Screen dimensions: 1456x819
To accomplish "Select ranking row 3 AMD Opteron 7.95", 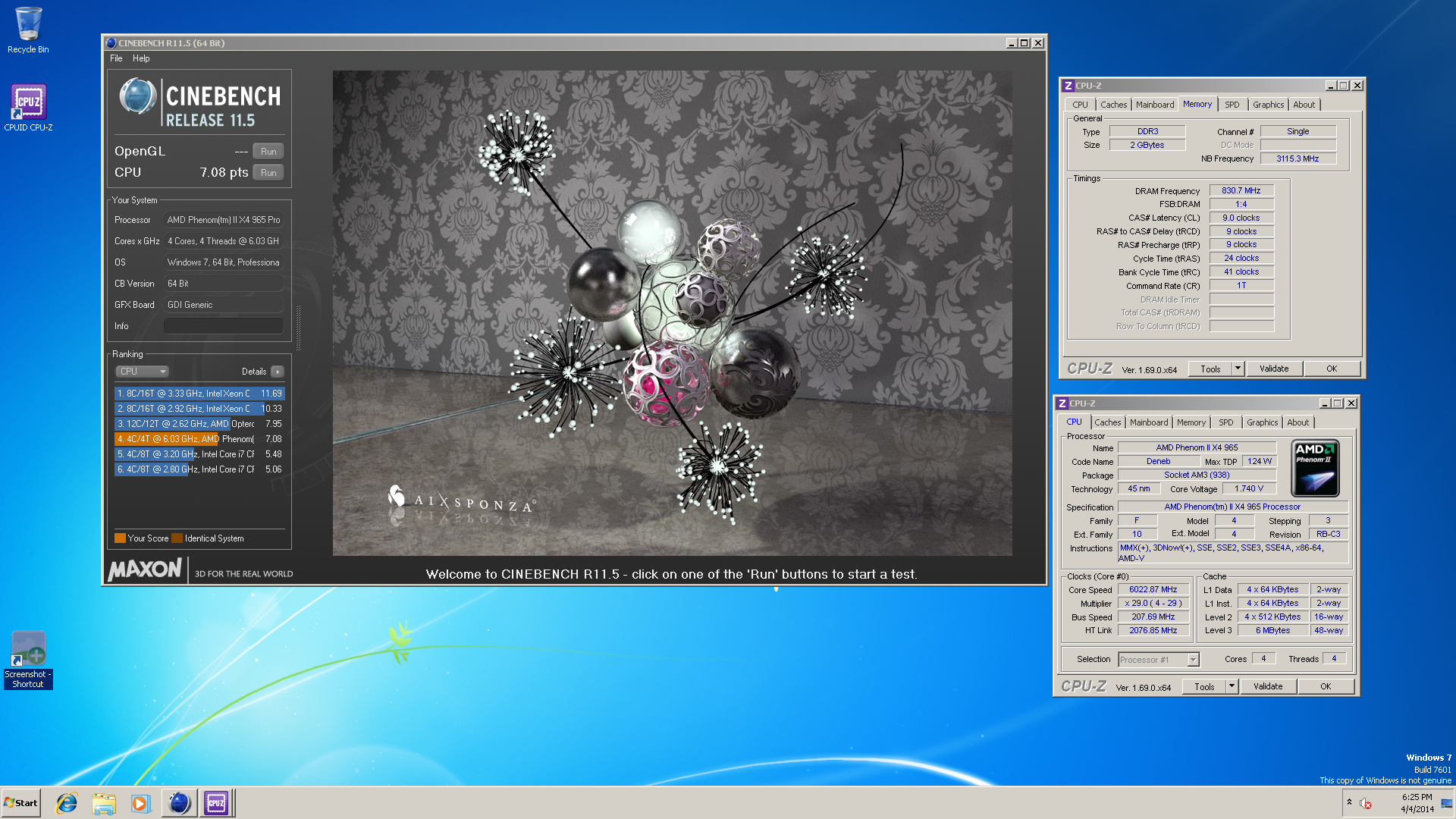I will click(x=199, y=424).
